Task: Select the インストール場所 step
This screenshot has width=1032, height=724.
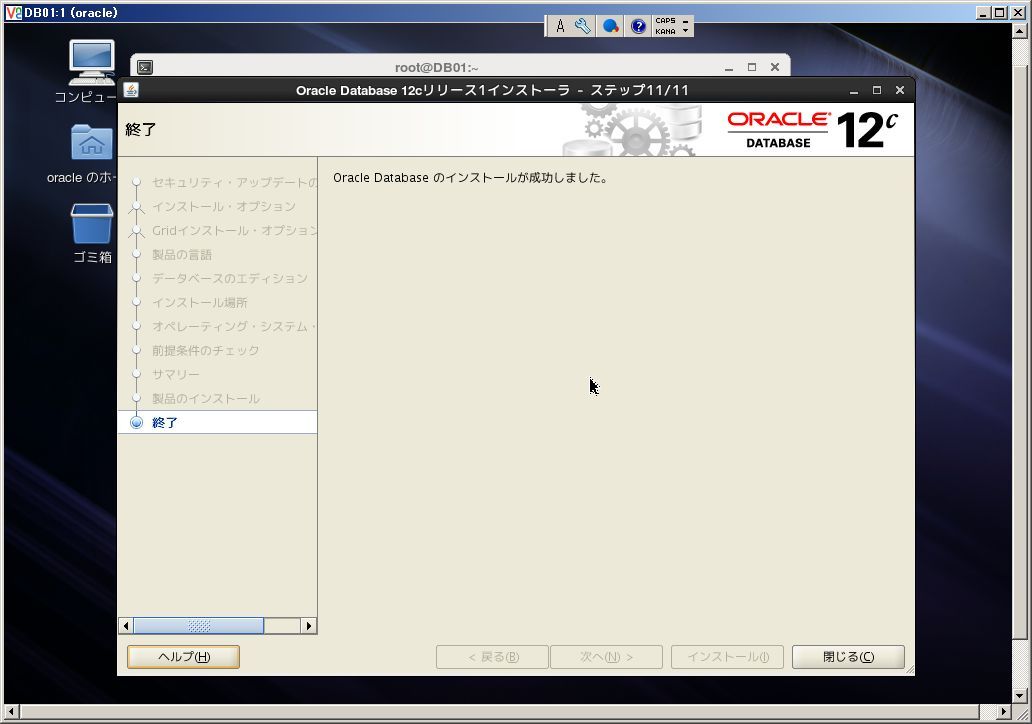Action: tap(199, 303)
